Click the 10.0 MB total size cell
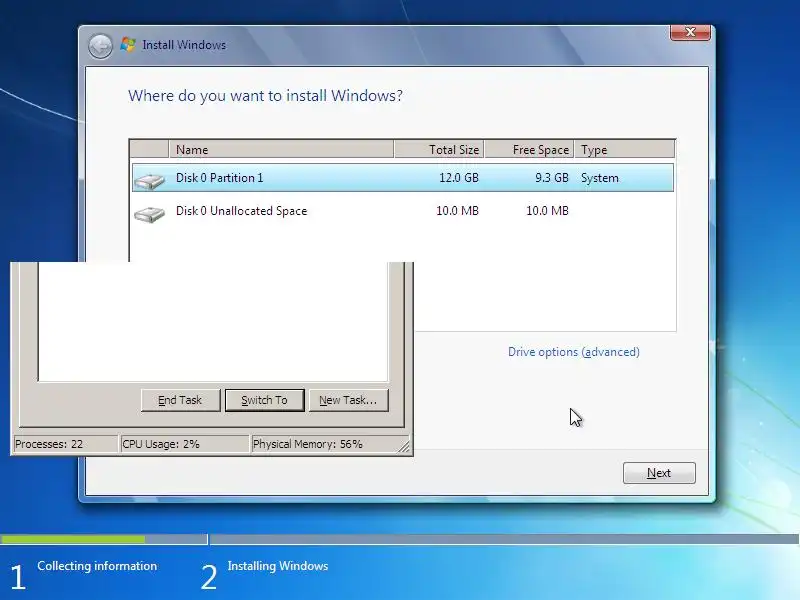The height and width of the screenshot is (600, 800). [x=457, y=211]
